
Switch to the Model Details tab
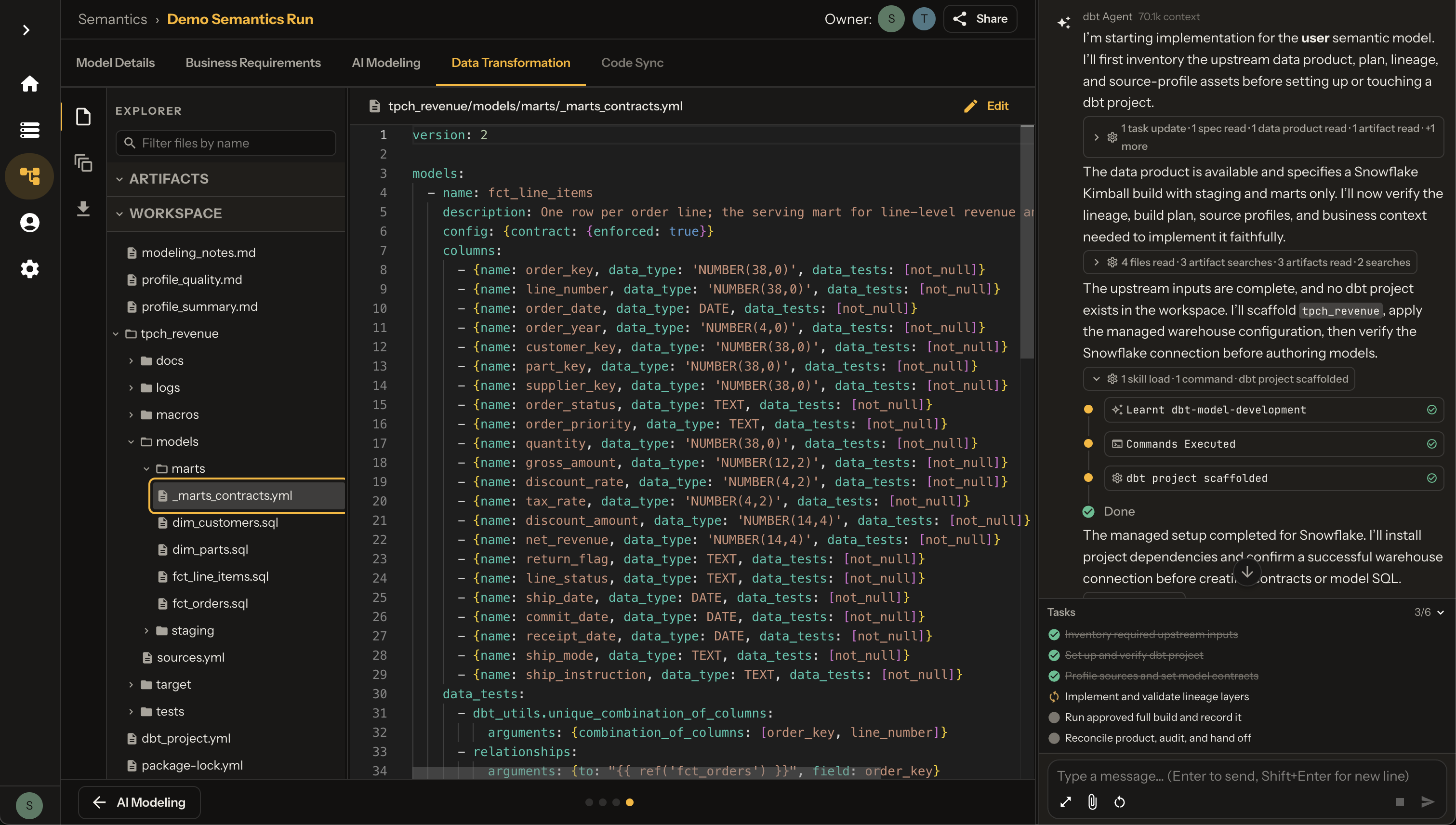tap(116, 62)
